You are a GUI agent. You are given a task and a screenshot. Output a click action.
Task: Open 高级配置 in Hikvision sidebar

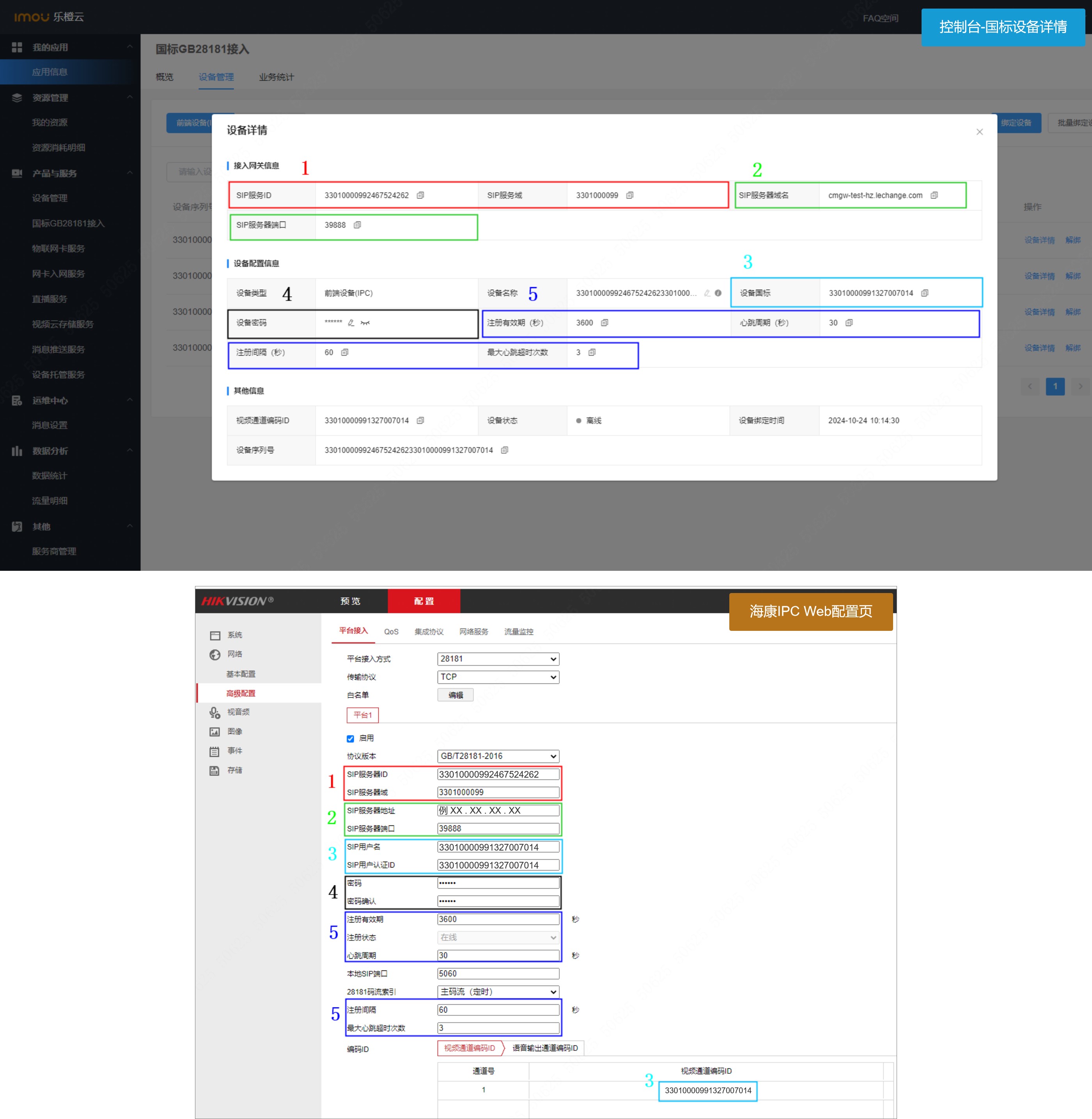pos(241,694)
